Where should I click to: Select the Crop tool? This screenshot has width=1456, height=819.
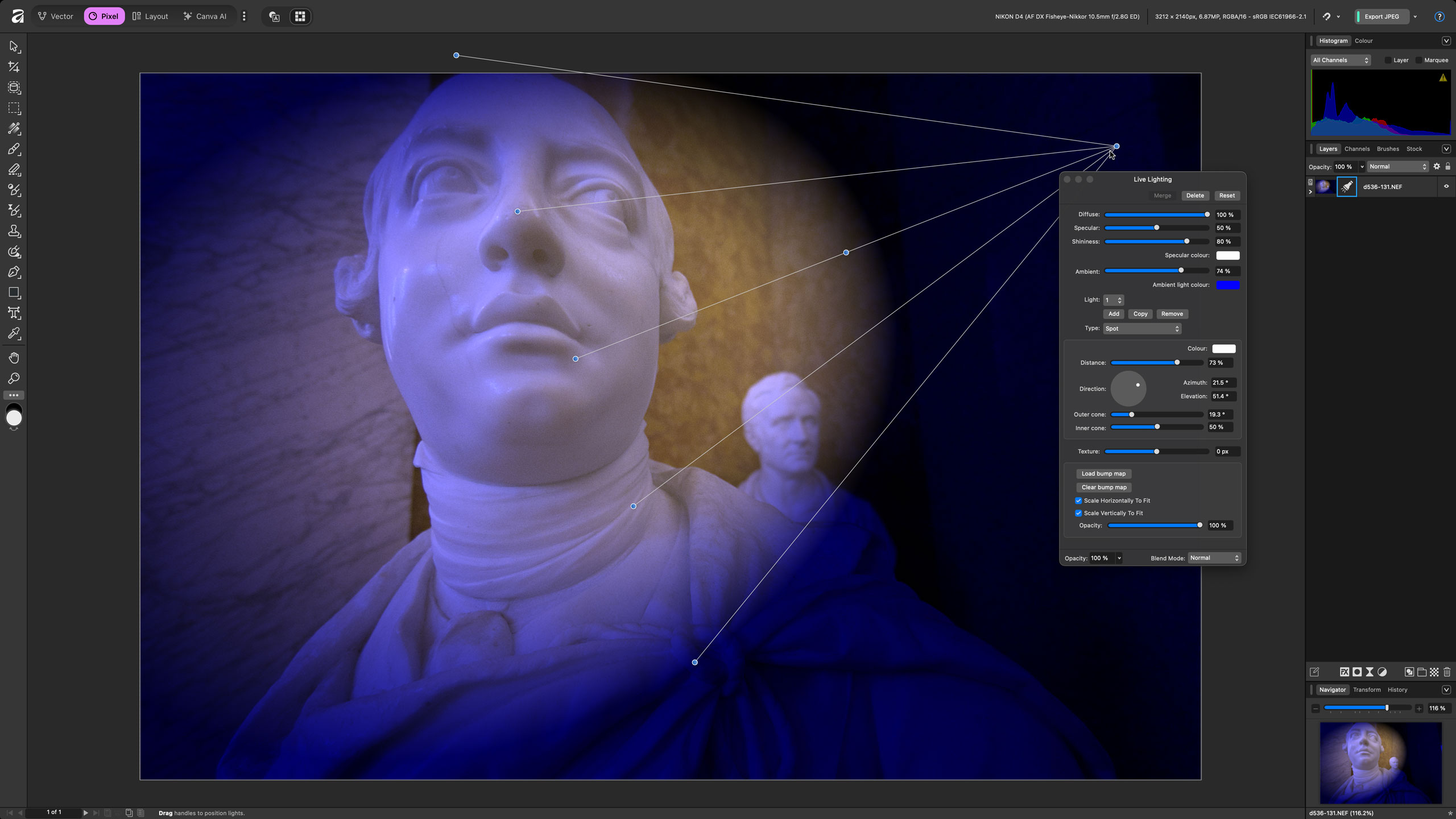click(x=14, y=67)
